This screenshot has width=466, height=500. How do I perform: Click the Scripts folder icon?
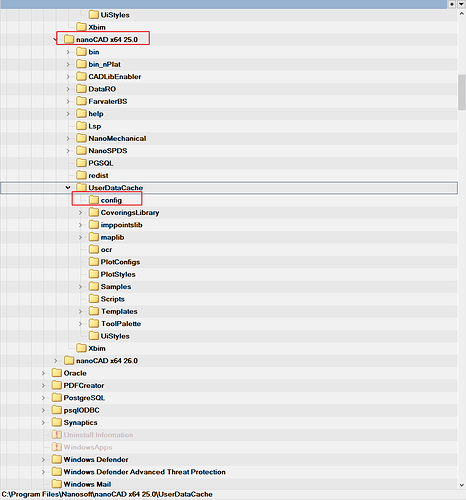[94, 299]
